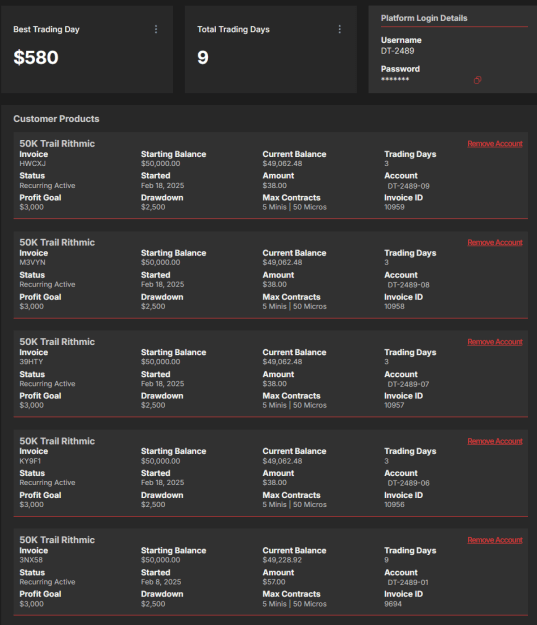Remove Account for invoice KY9F1
537x625 pixels.
(x=495, y=441)
